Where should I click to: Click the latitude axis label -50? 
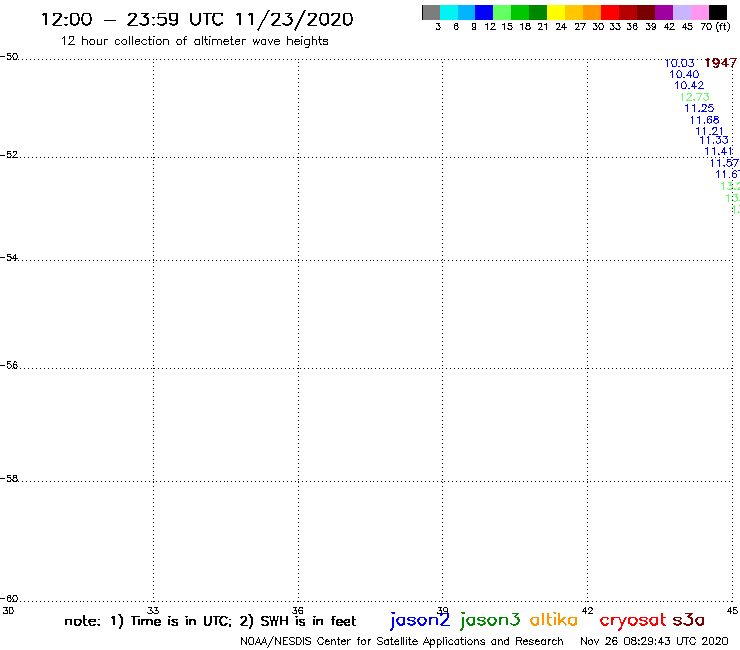click(9, 57)
